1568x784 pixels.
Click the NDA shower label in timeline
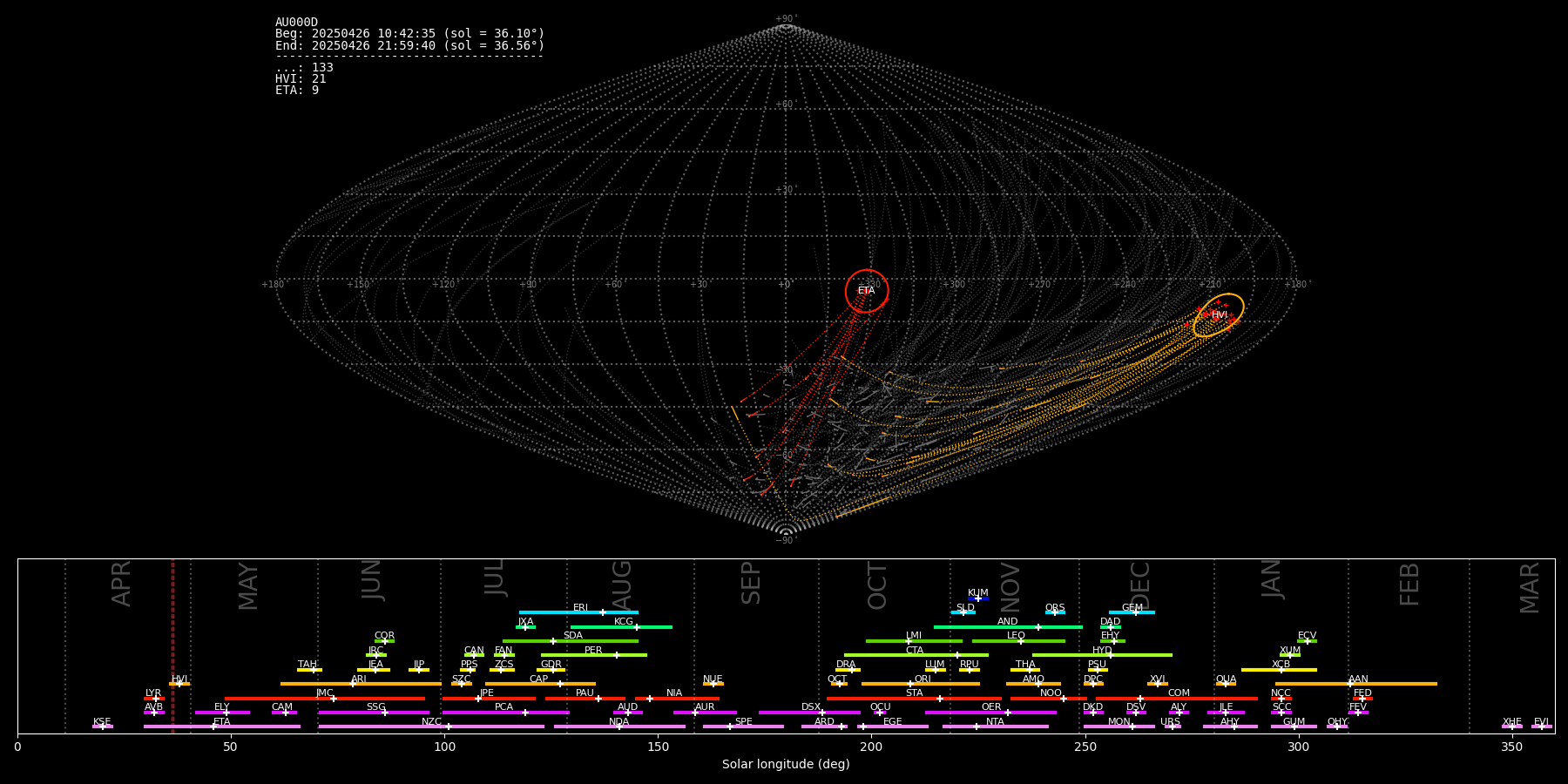[618, 722]
